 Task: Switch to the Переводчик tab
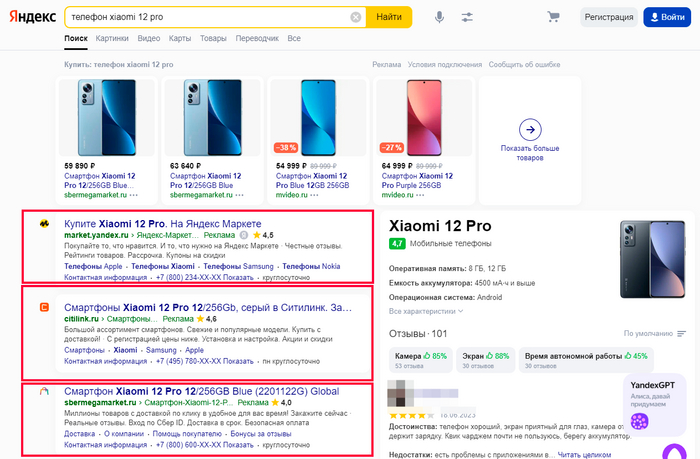[257, 38]
